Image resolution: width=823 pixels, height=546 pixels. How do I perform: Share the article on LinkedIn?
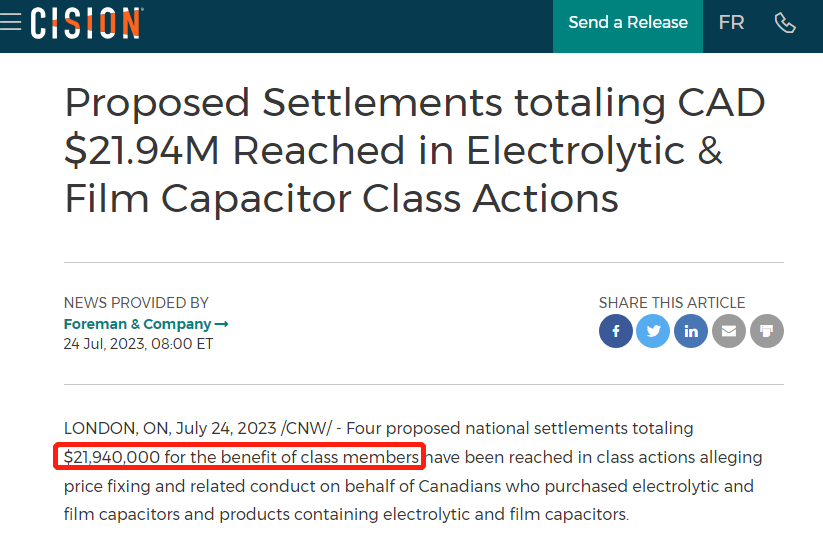[691, 331]
